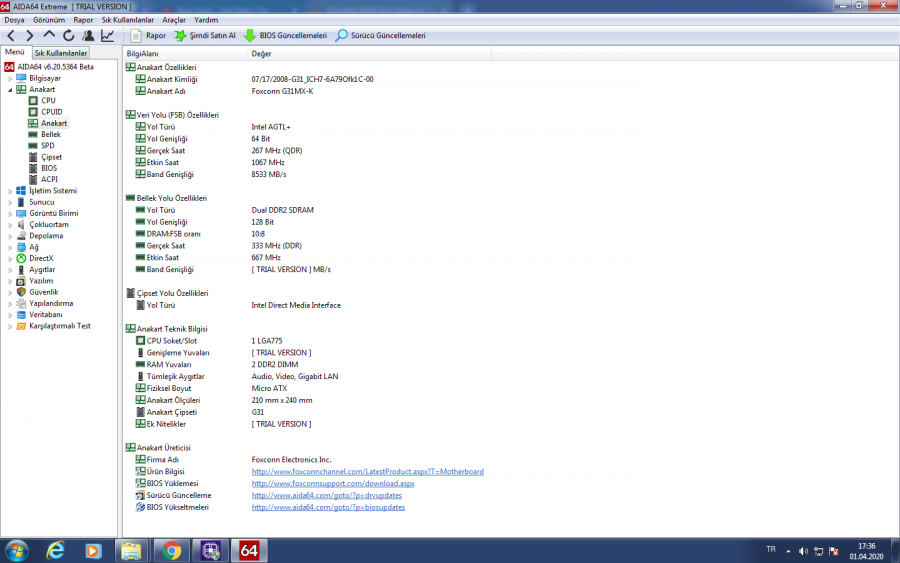Expand the İşletim Sistemi tree node
This screenshot has height=563, width=900.
[x=10, y=191]
